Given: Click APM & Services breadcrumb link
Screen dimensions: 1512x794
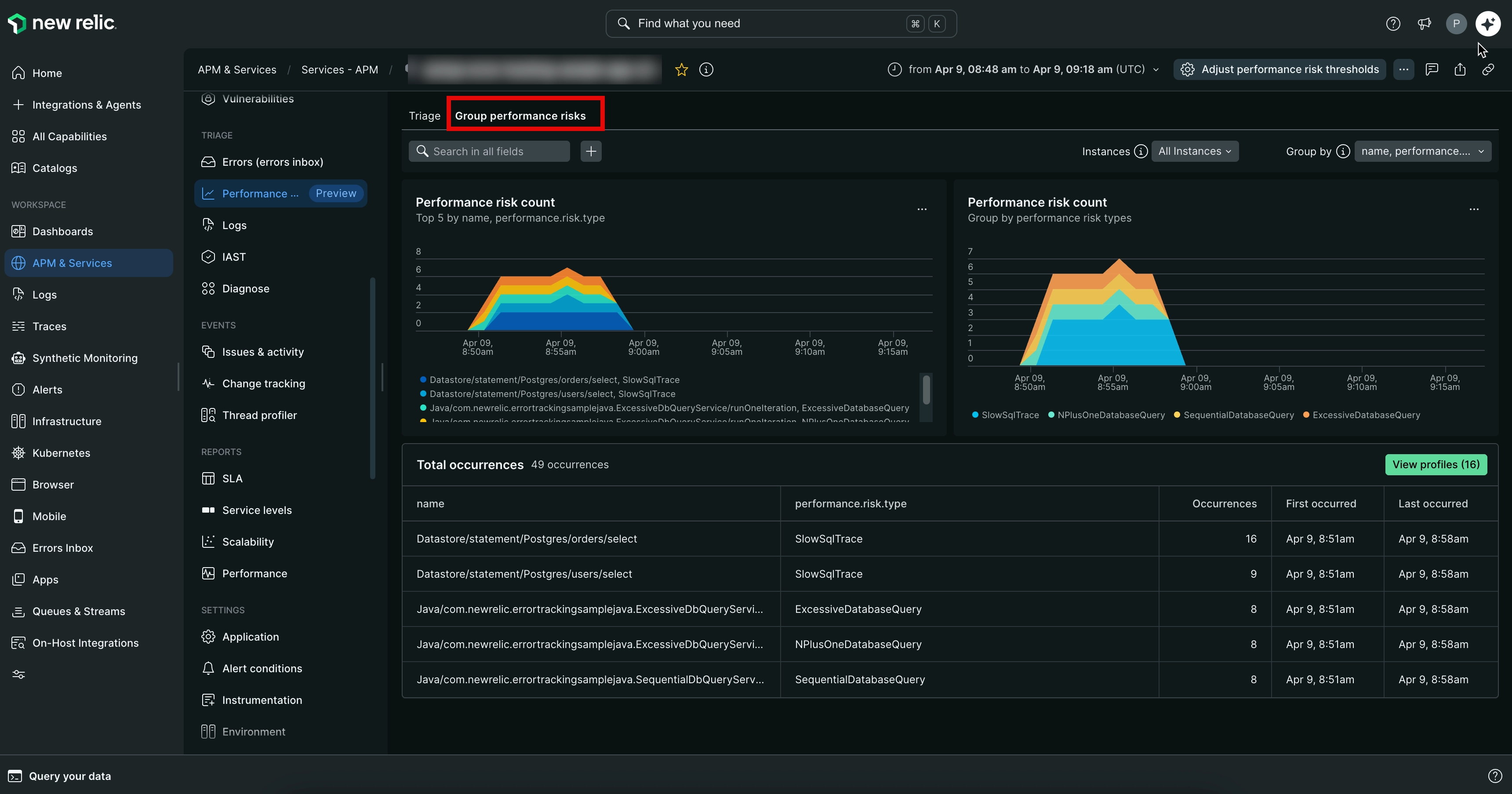Looking at the screenshot, I should [x=237, y=69].
